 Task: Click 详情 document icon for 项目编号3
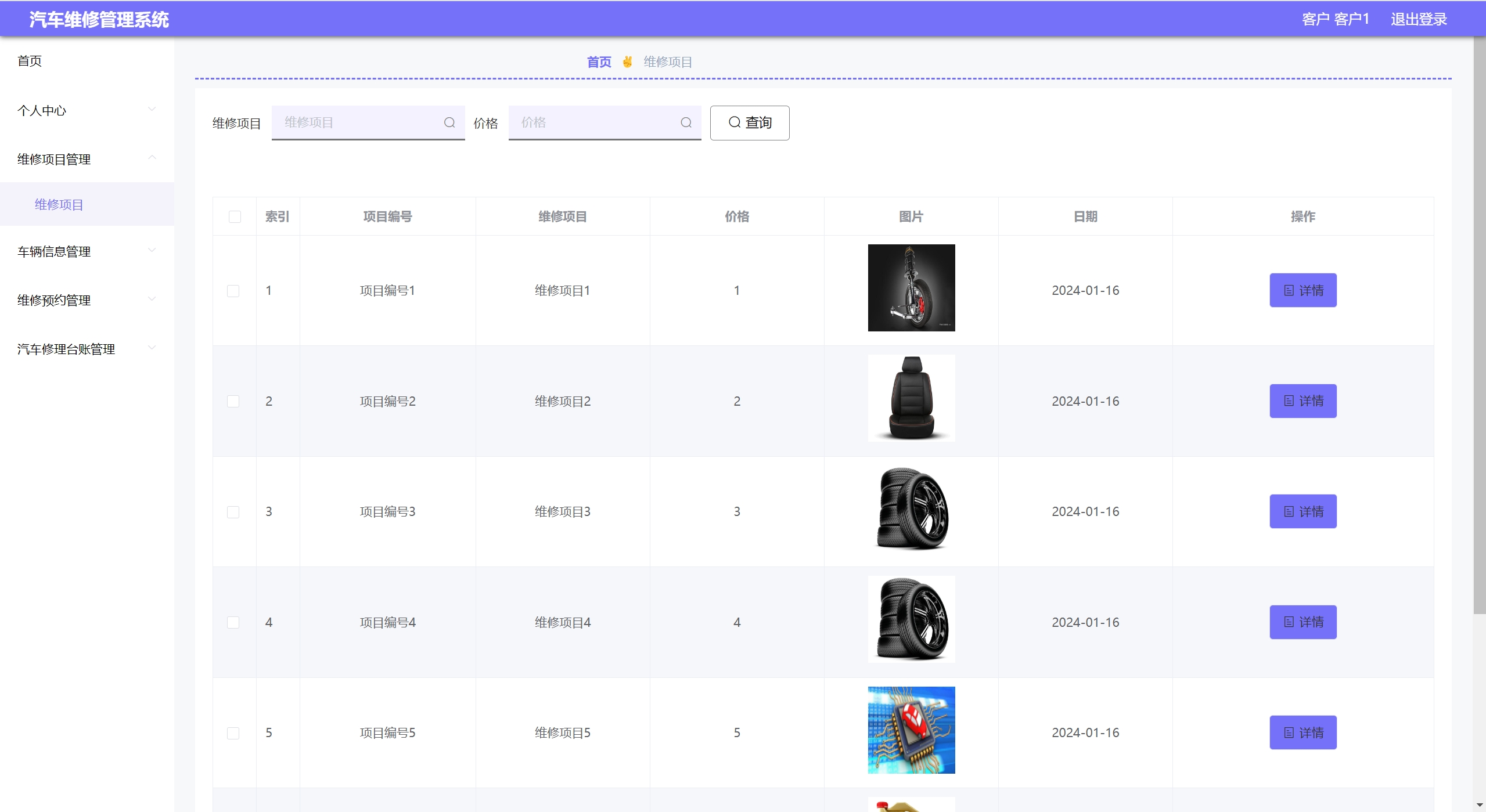point(1289,512)
